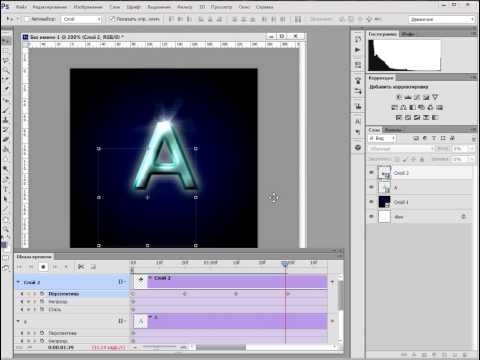Add a Levels adjustment layer
Image resolution: width=480 pixels, height=360 pixels.
click(x=408, y=97)
